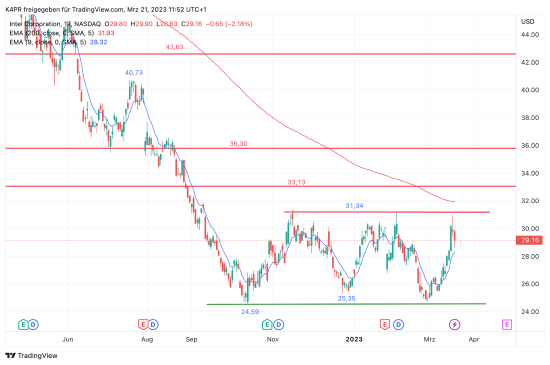Image resolution: width=550 pixels, height=365 pixels.
Task: Click the 40.00 price axis label
Action: point(530,90)
